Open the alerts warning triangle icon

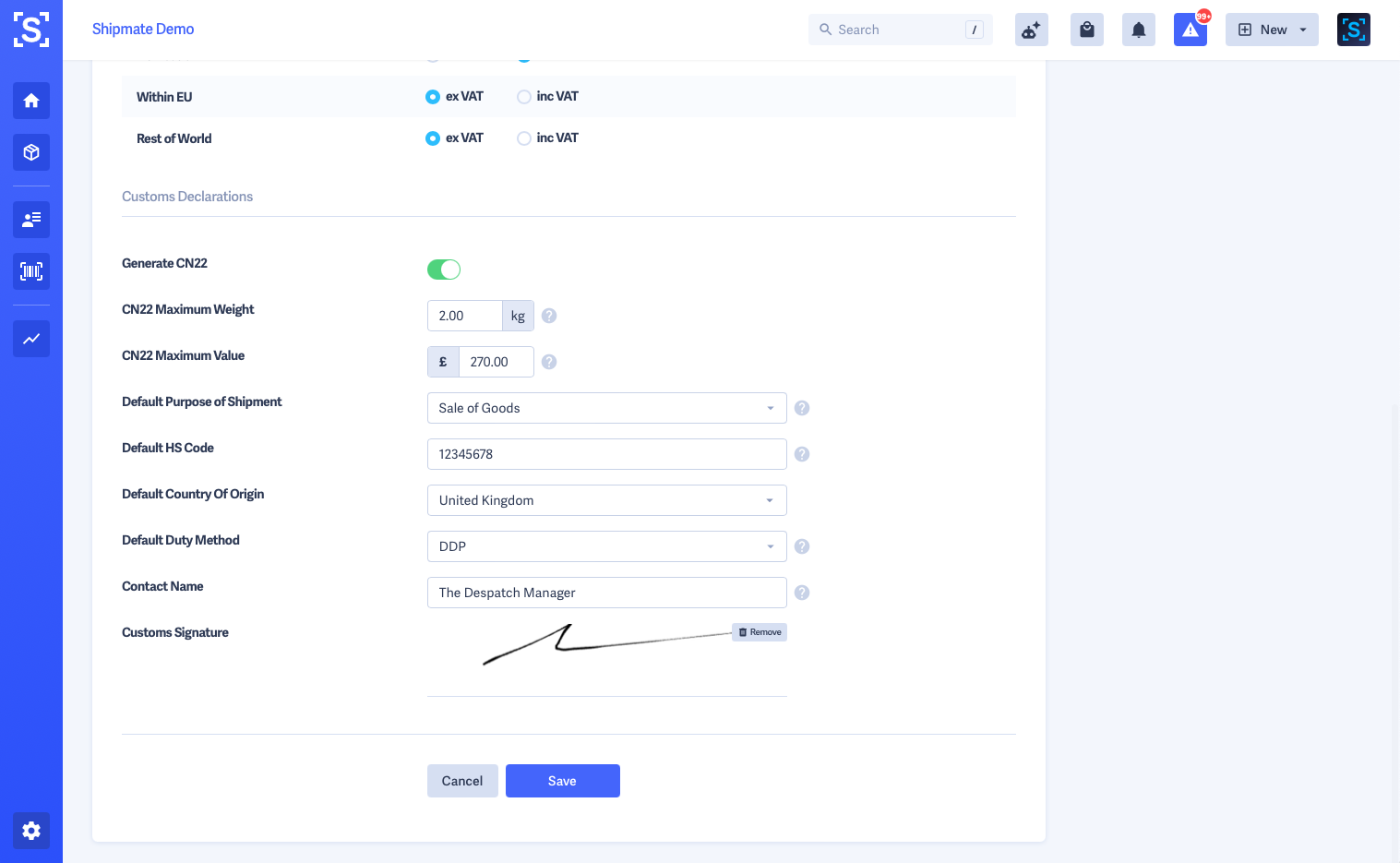(x=1191, y=30)
